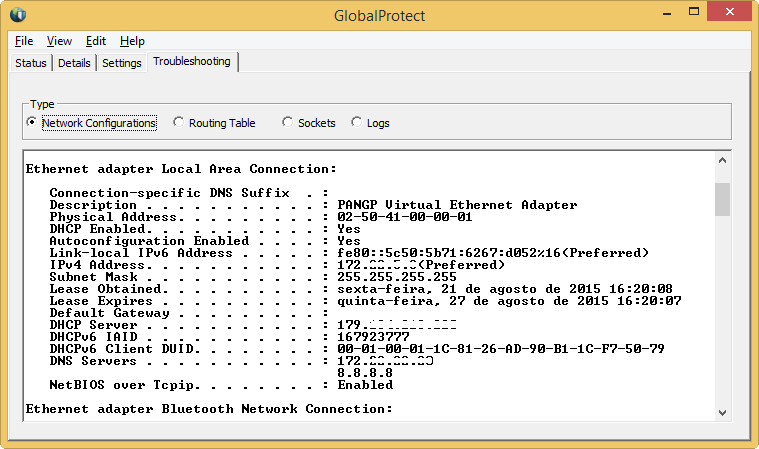Screen dimensions: 759x449
Task: Click the vertical scrollbar thumb
Action: pyautogui.click(x=722, y=199)
